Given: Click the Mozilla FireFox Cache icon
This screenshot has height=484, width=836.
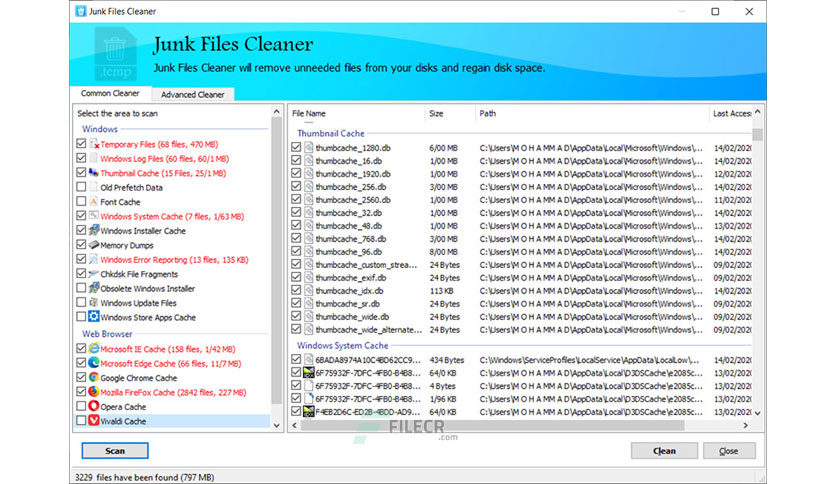Looking at the screenshot, I should click(94, 392).
